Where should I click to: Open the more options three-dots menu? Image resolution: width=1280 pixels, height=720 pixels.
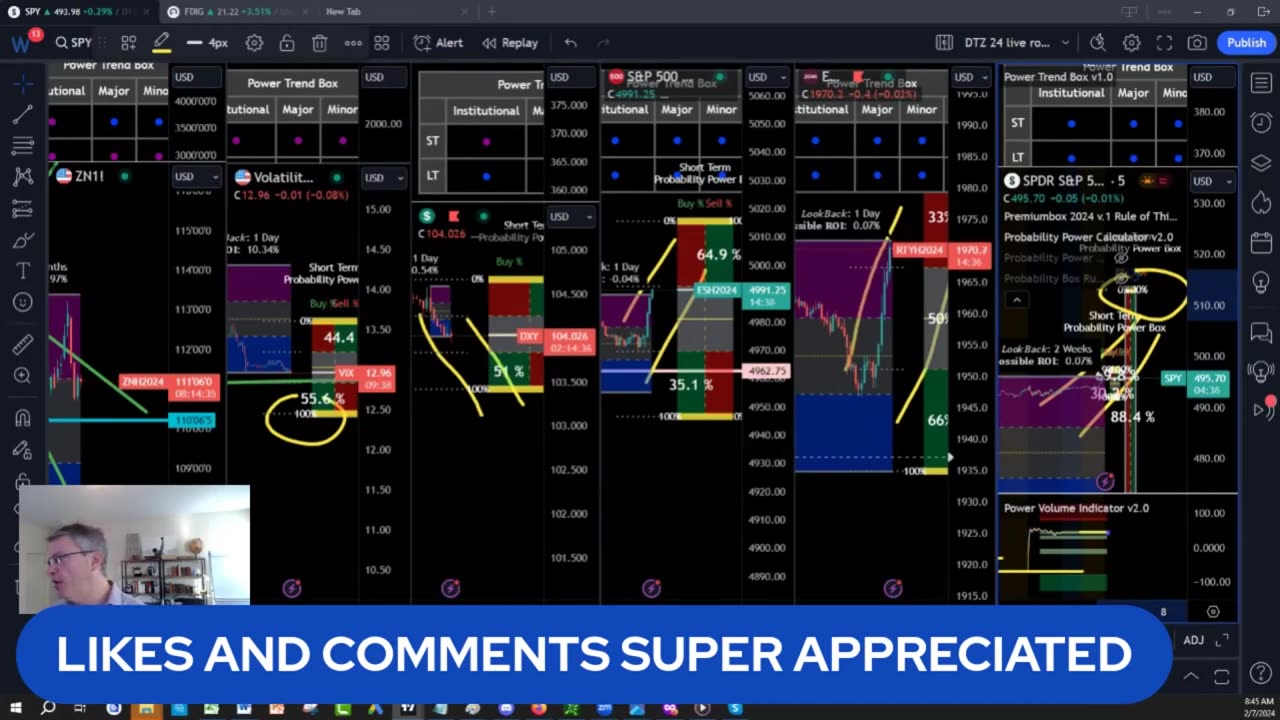point(353,43)
